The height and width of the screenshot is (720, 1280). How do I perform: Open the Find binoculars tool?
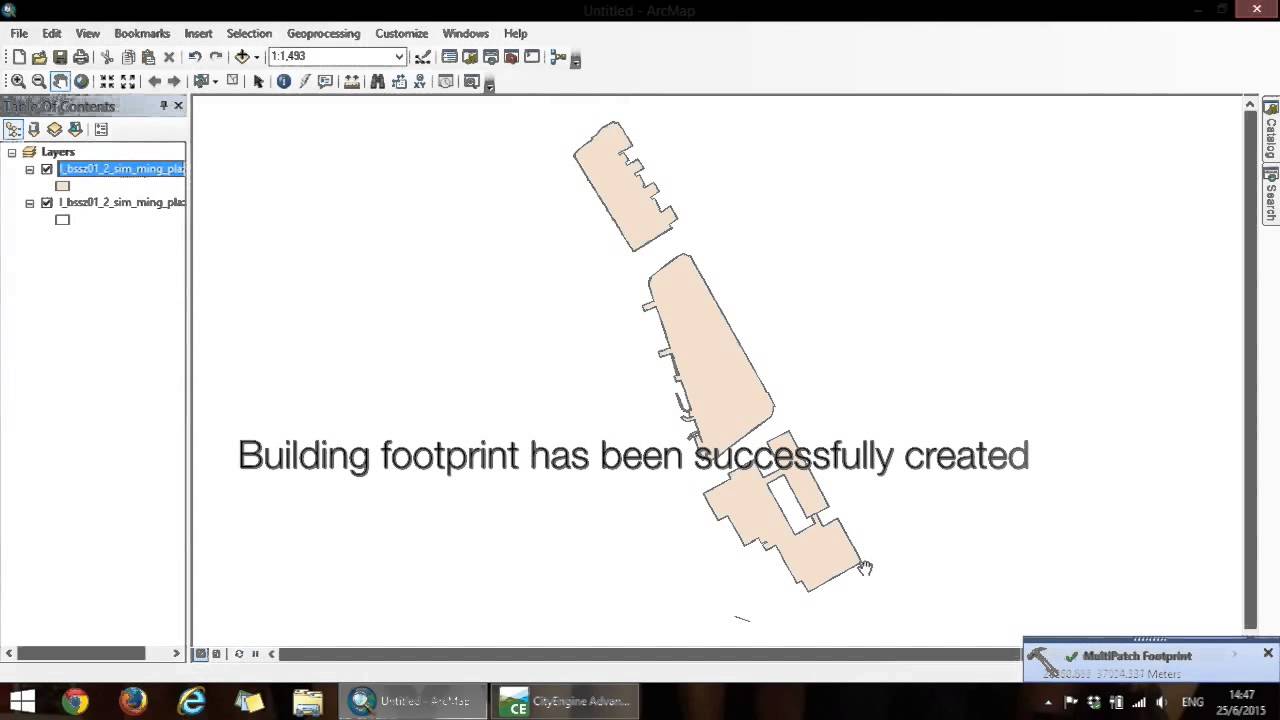(x=377, y=81)
